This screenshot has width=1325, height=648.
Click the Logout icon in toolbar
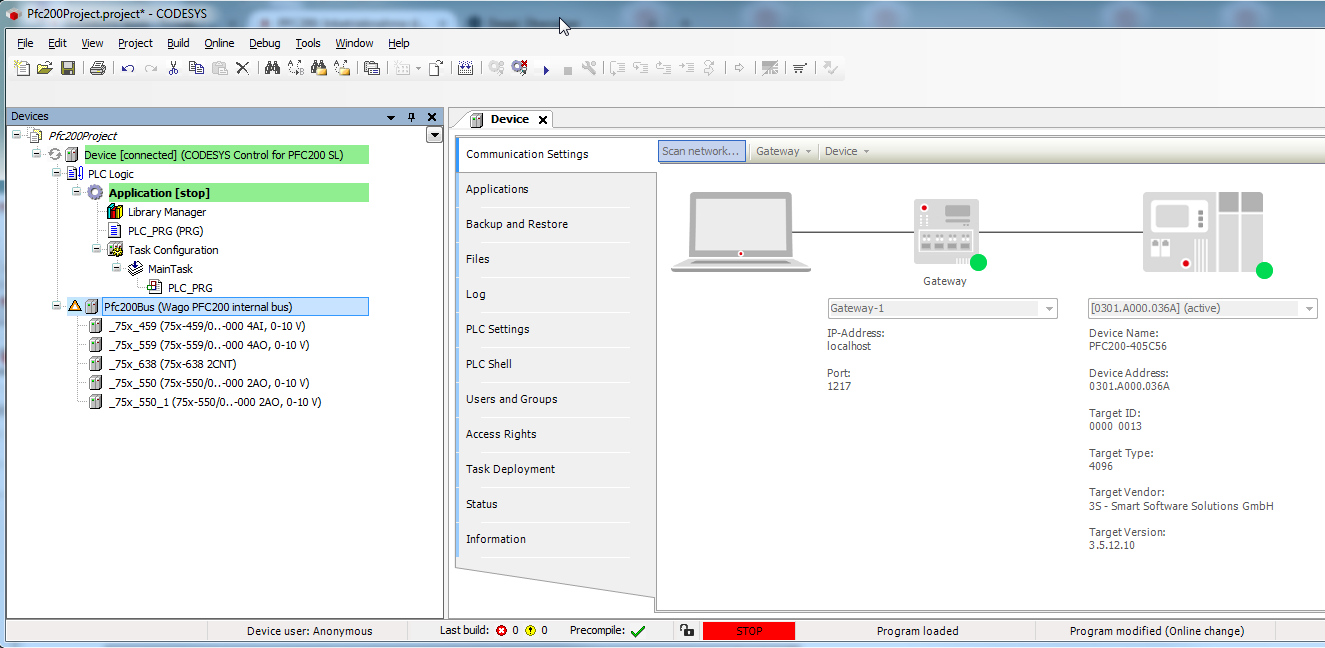pos(520,68)
